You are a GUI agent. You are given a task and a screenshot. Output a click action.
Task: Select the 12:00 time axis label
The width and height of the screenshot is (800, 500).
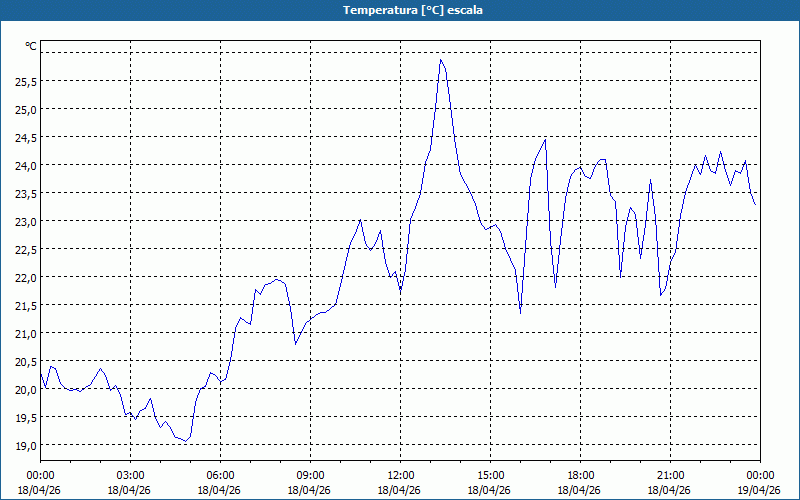tap(401, 475)
